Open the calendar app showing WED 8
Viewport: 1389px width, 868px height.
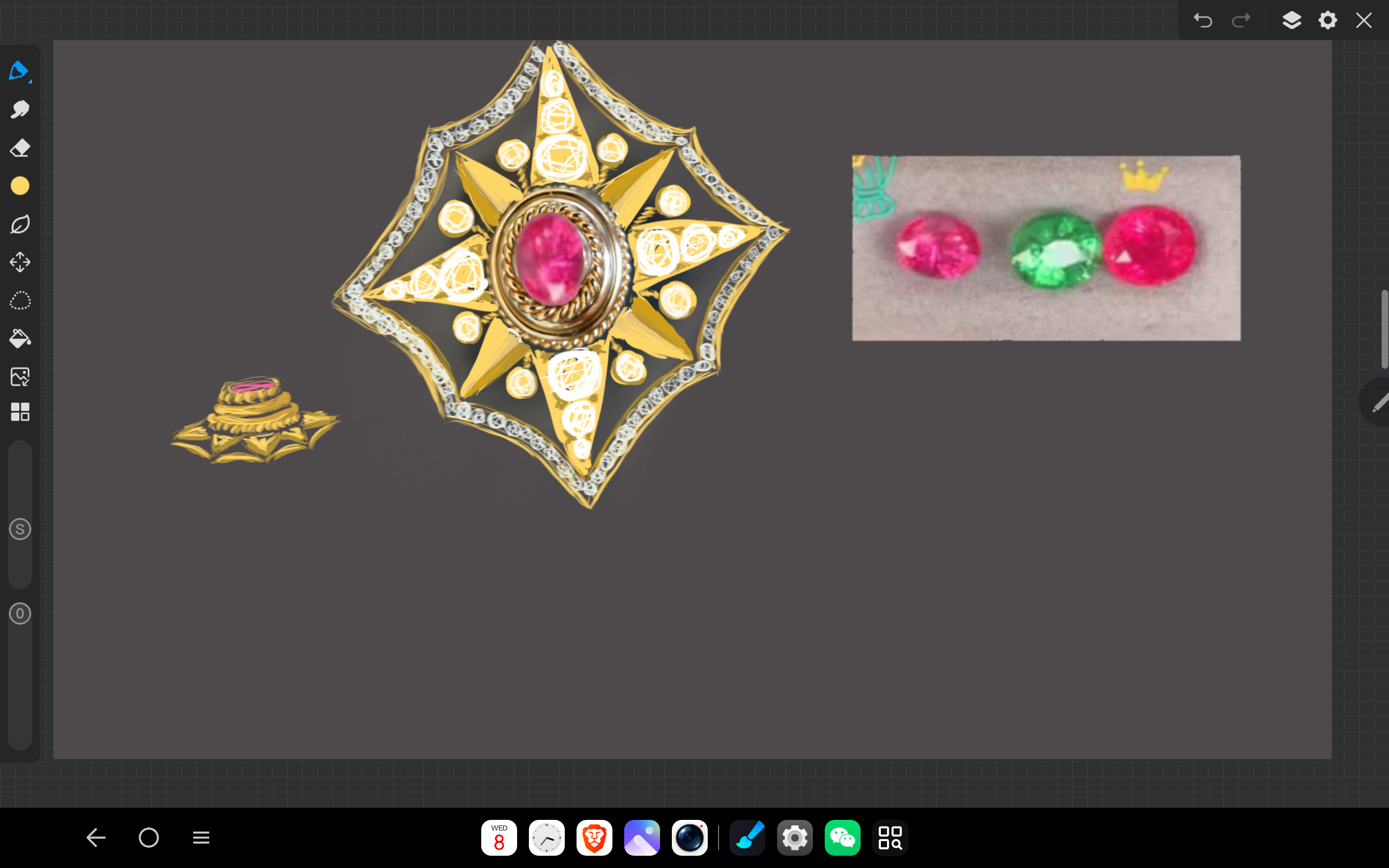pos(499,838)
